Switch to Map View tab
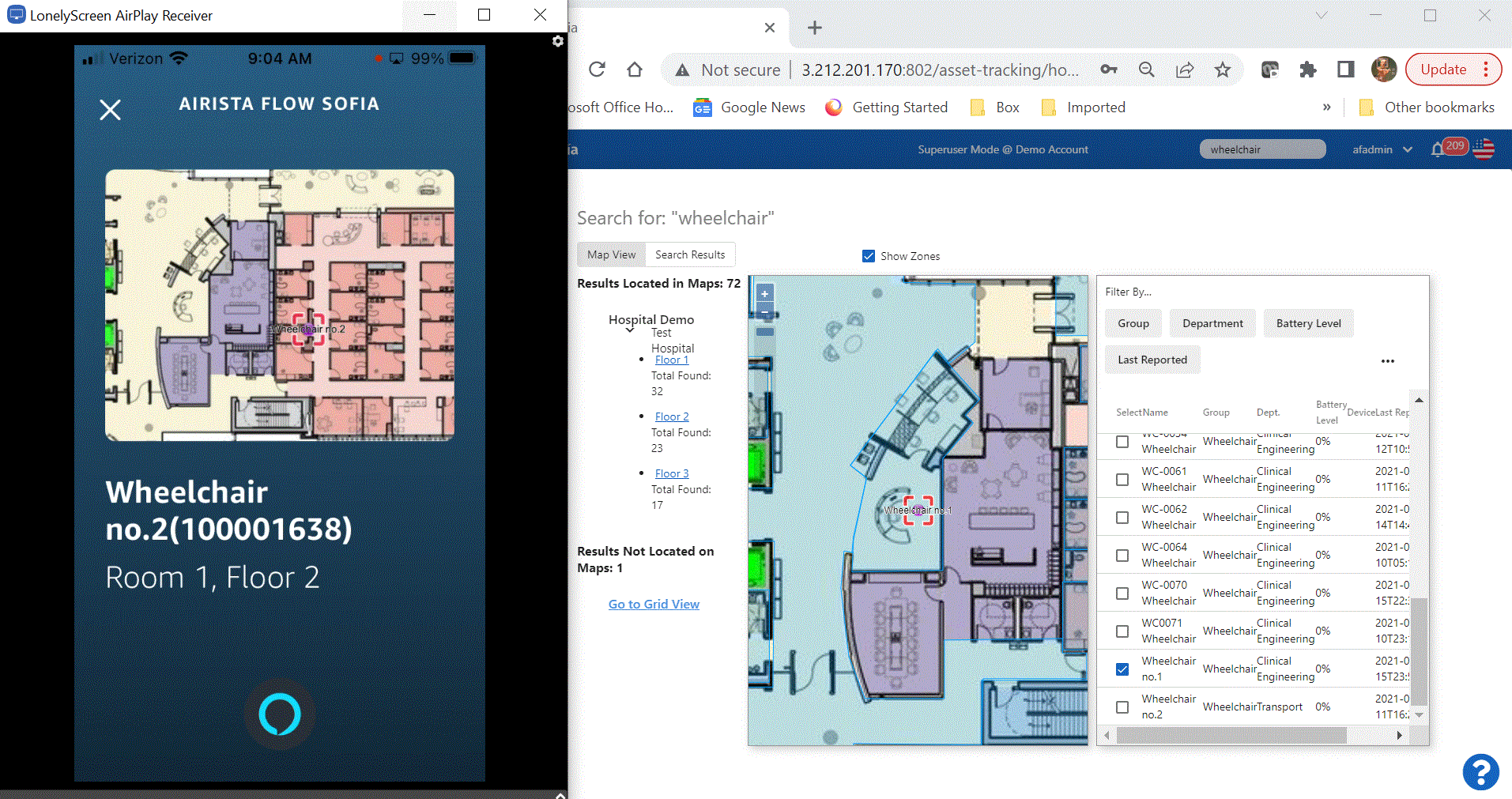This screenshot has width=1512, height=799. [x=611, y=254]
